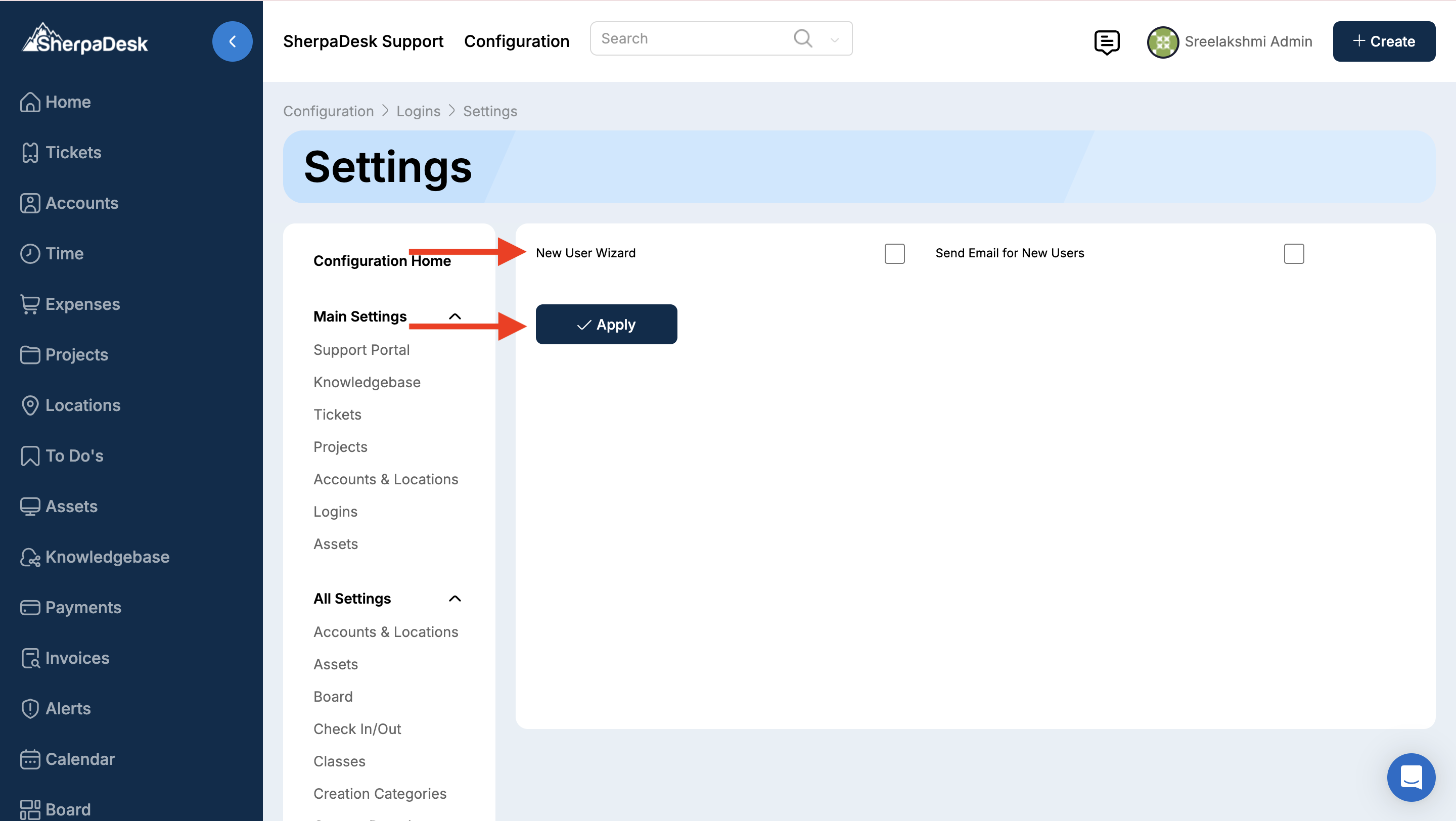
Task: Open Tickets in the left sidebar
Action: (x=73, y=153)
